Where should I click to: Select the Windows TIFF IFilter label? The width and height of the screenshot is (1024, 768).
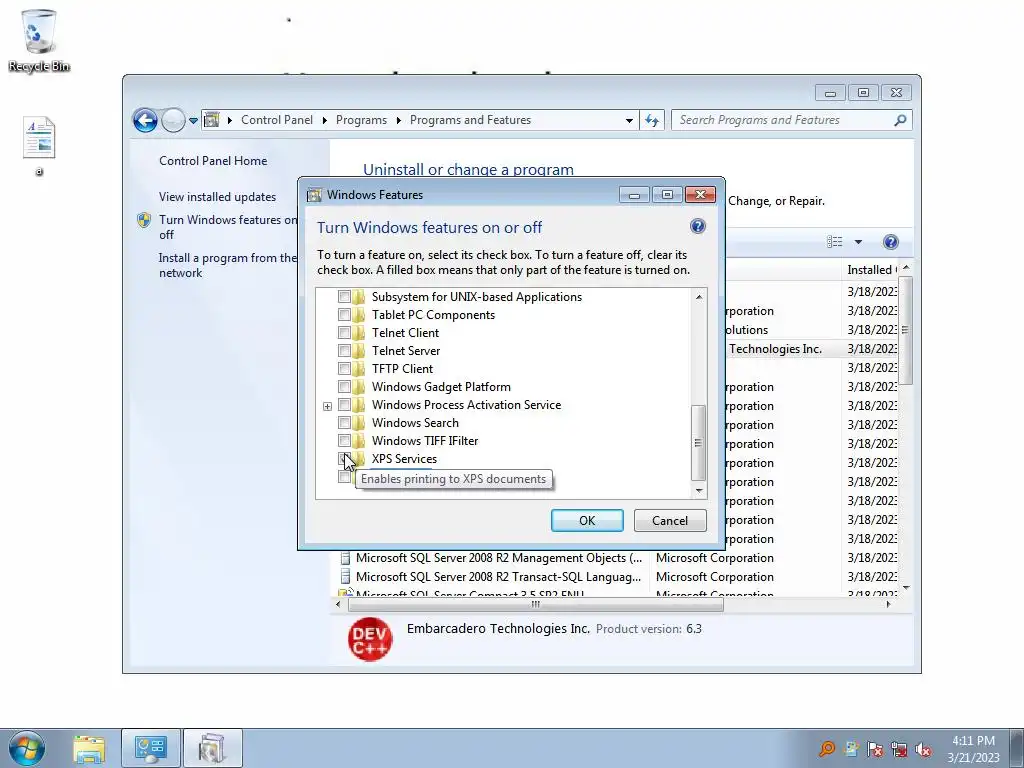click(425, 441)
